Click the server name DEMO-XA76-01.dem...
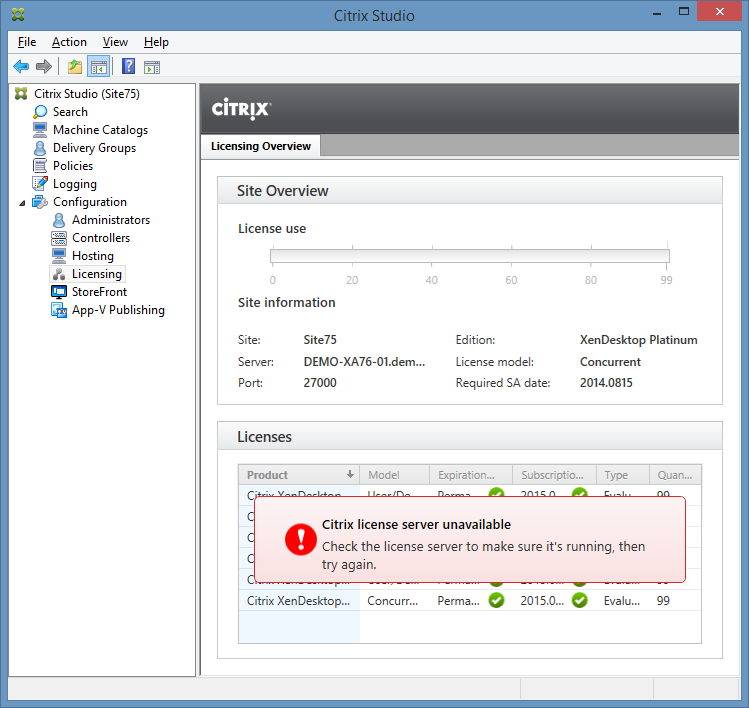 (364, 362)
